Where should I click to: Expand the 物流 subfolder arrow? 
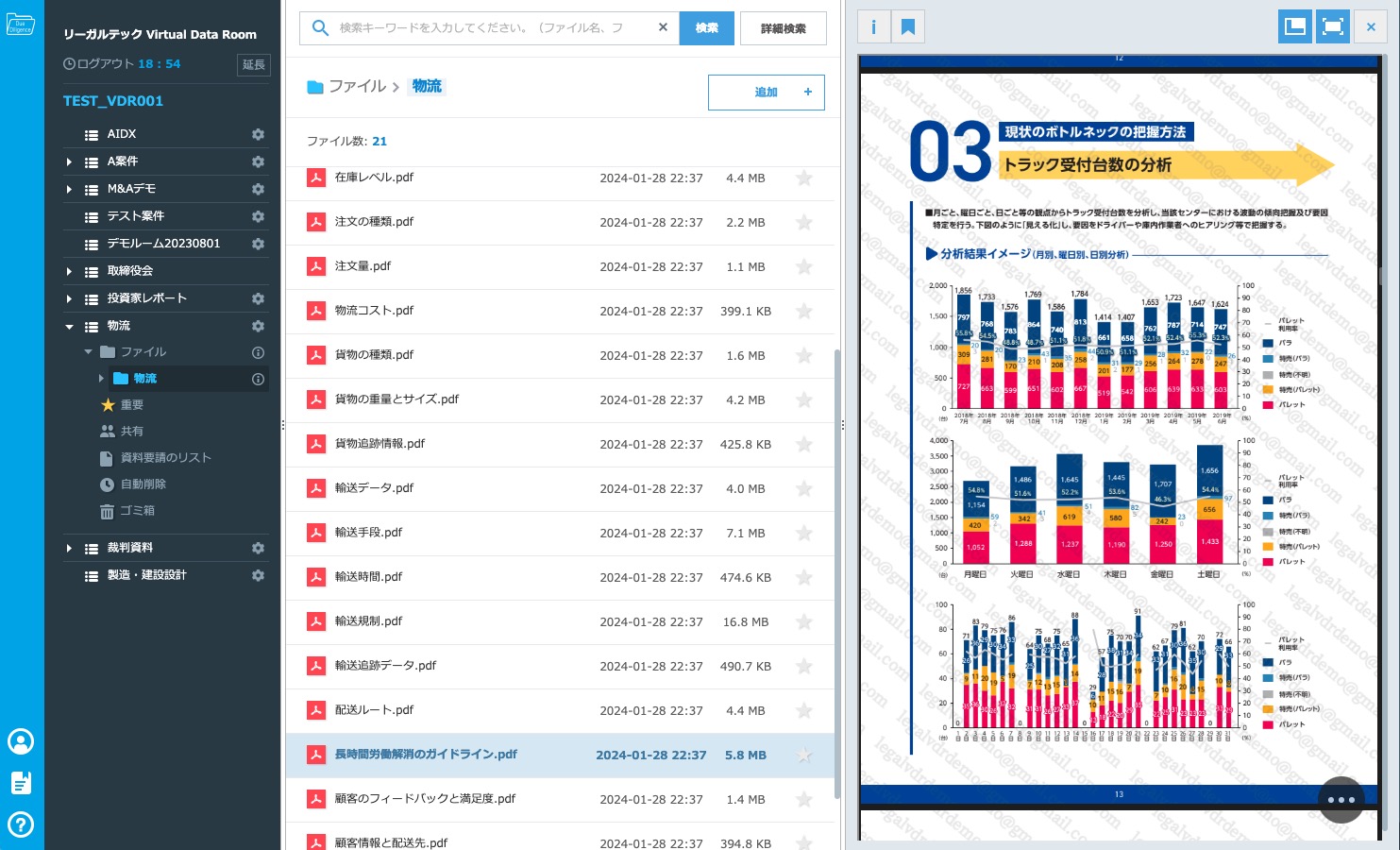[101, 379]
